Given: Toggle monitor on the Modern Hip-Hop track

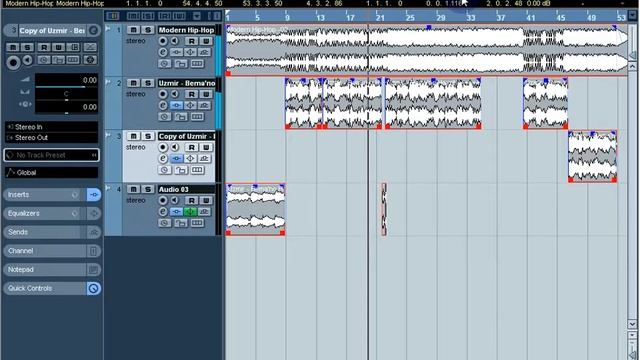Looking at the screenshot, I should 175,41.
